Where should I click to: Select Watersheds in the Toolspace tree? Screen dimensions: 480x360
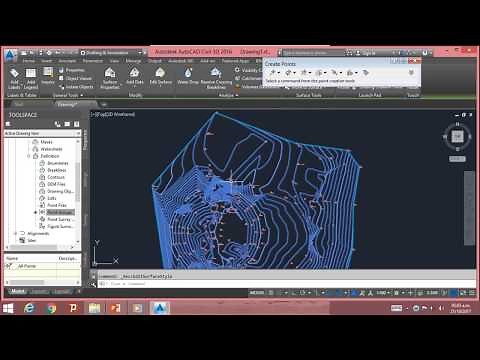point(48,149)
